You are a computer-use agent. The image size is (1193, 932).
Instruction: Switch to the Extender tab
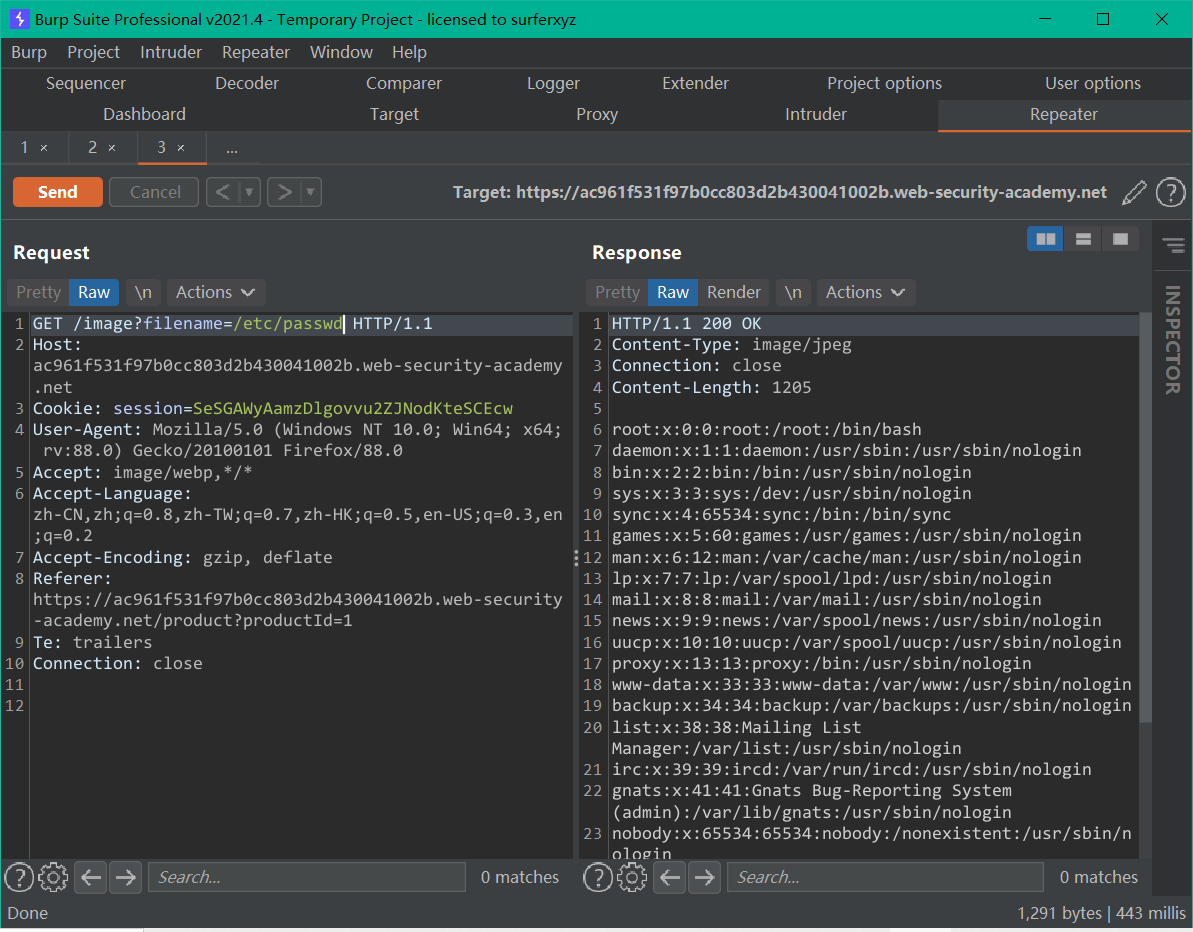tap(695, 84)
